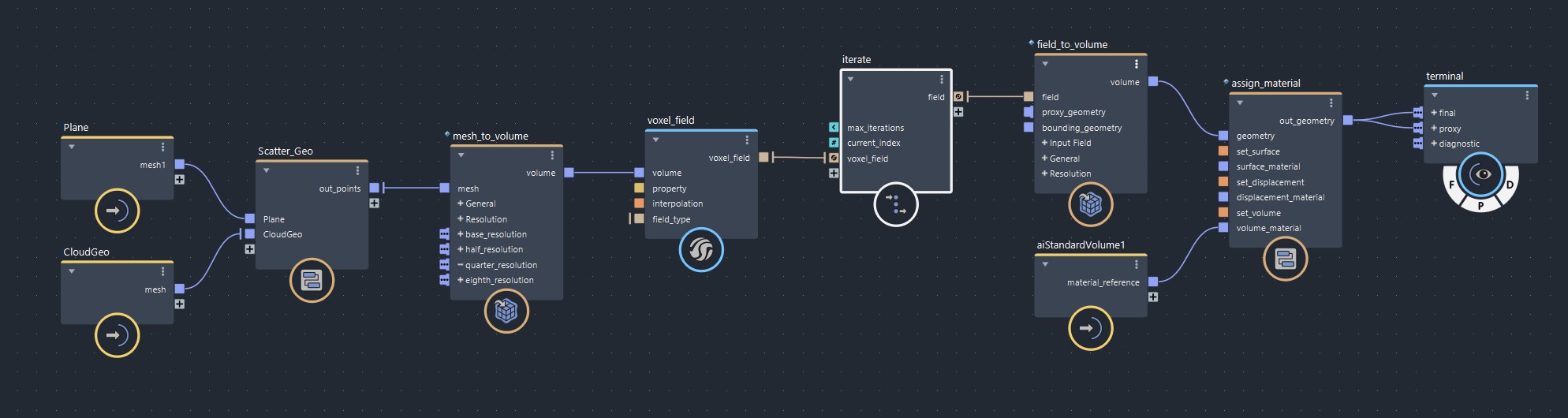Viewport: 1568px width, 418px height.
Task: Collapse the CloudGeo node
Action: click(72, 271)
